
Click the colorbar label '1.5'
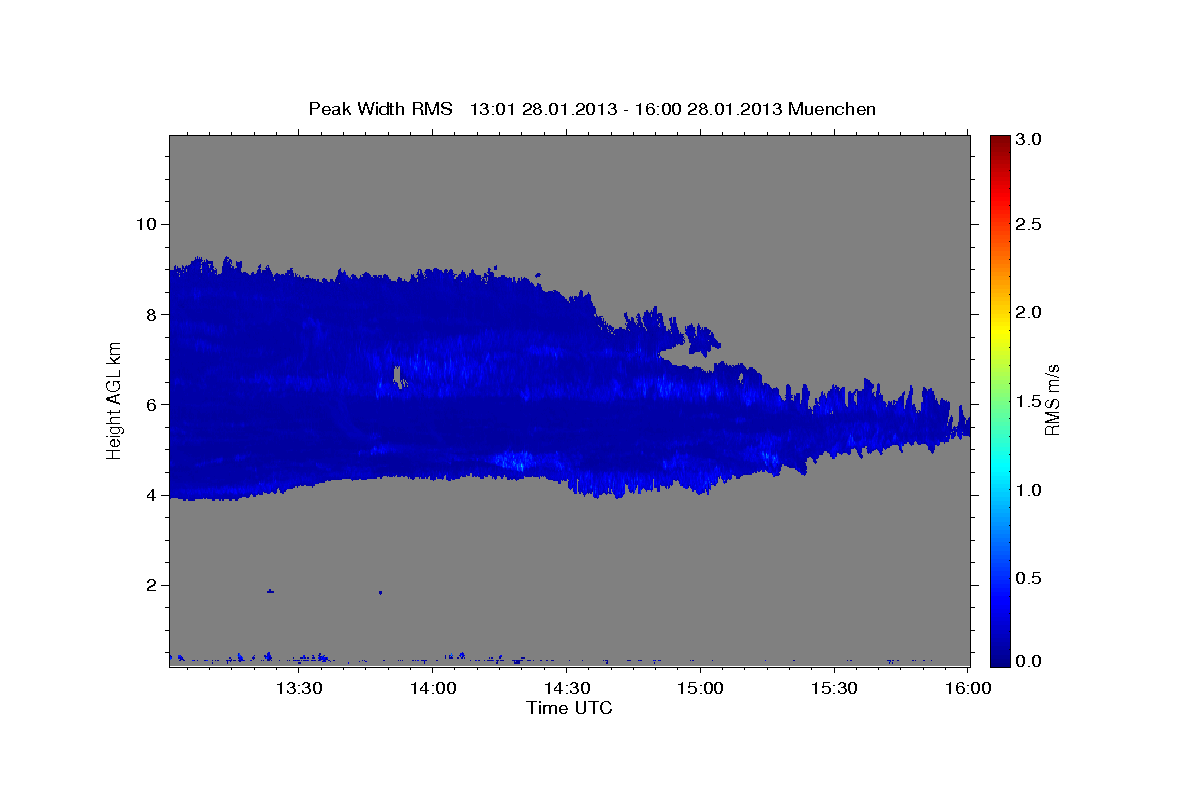(x=1029, y=401)
